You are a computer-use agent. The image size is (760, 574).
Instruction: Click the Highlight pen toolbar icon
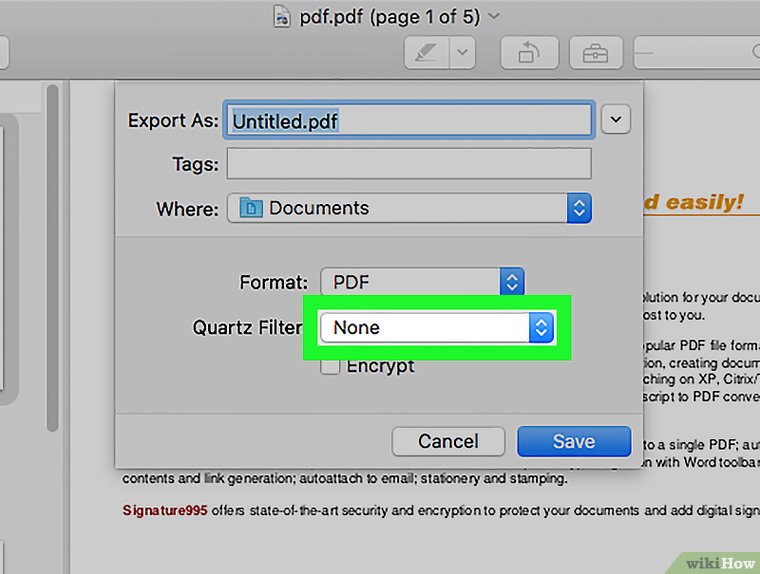427,53
